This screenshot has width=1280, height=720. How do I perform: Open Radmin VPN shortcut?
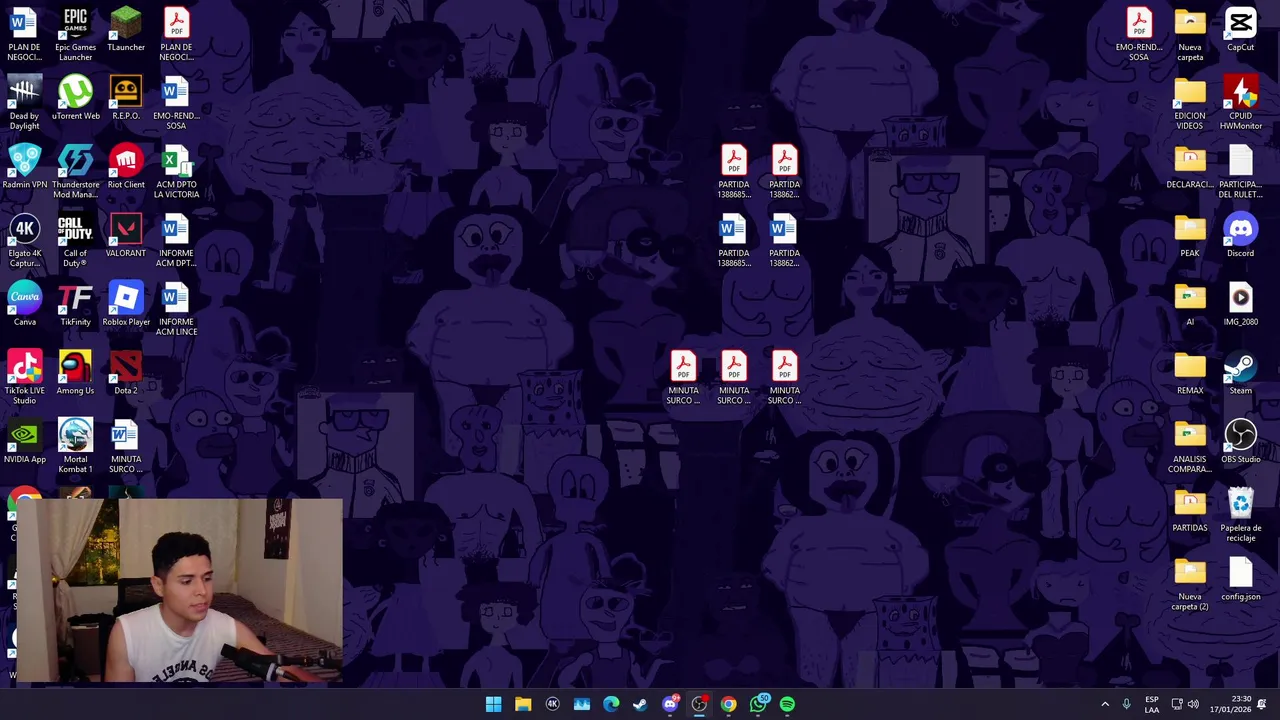click(x=24, y=167)
